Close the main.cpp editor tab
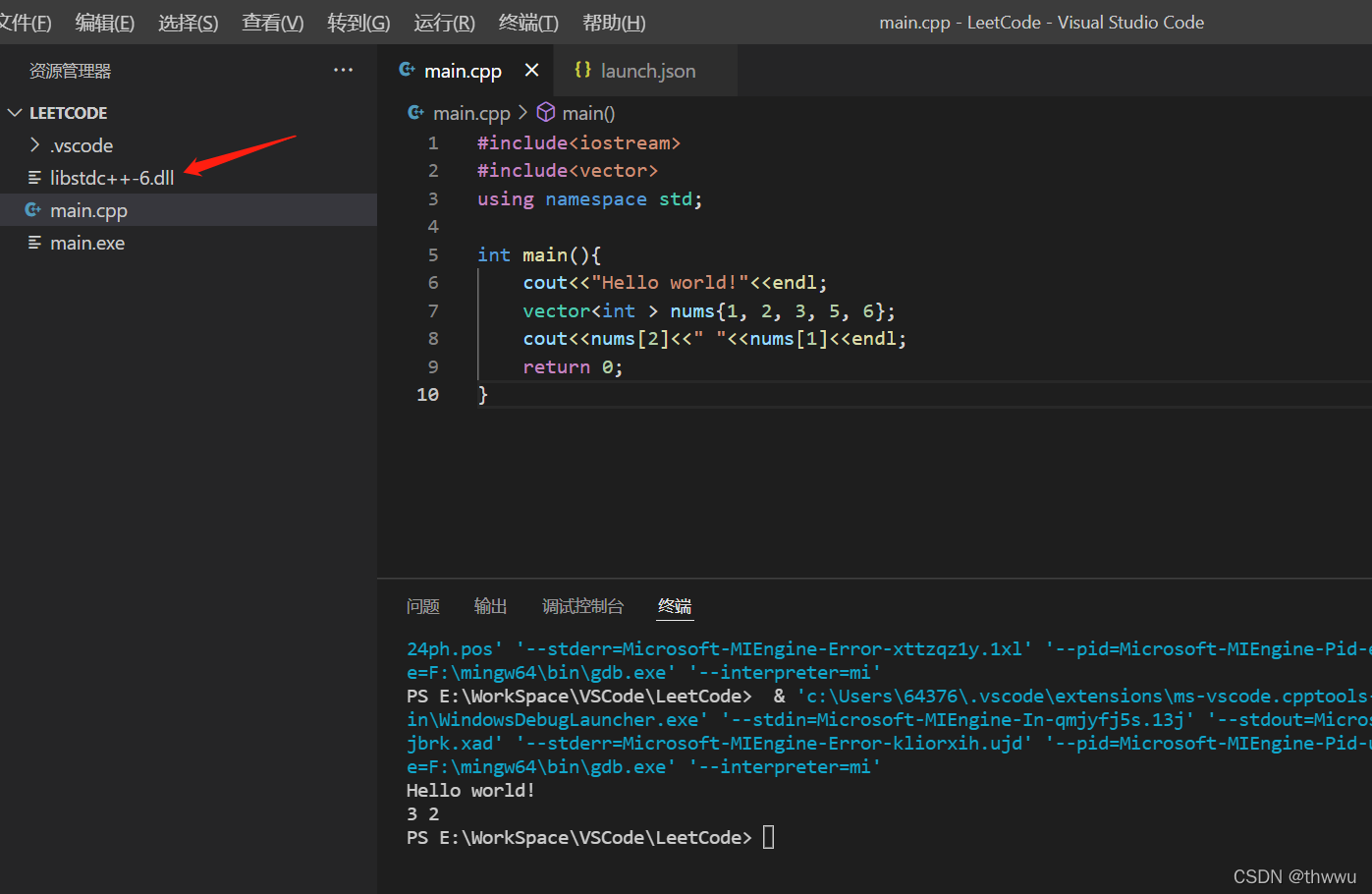This screenshot has height=894, width=1372. 531,70
